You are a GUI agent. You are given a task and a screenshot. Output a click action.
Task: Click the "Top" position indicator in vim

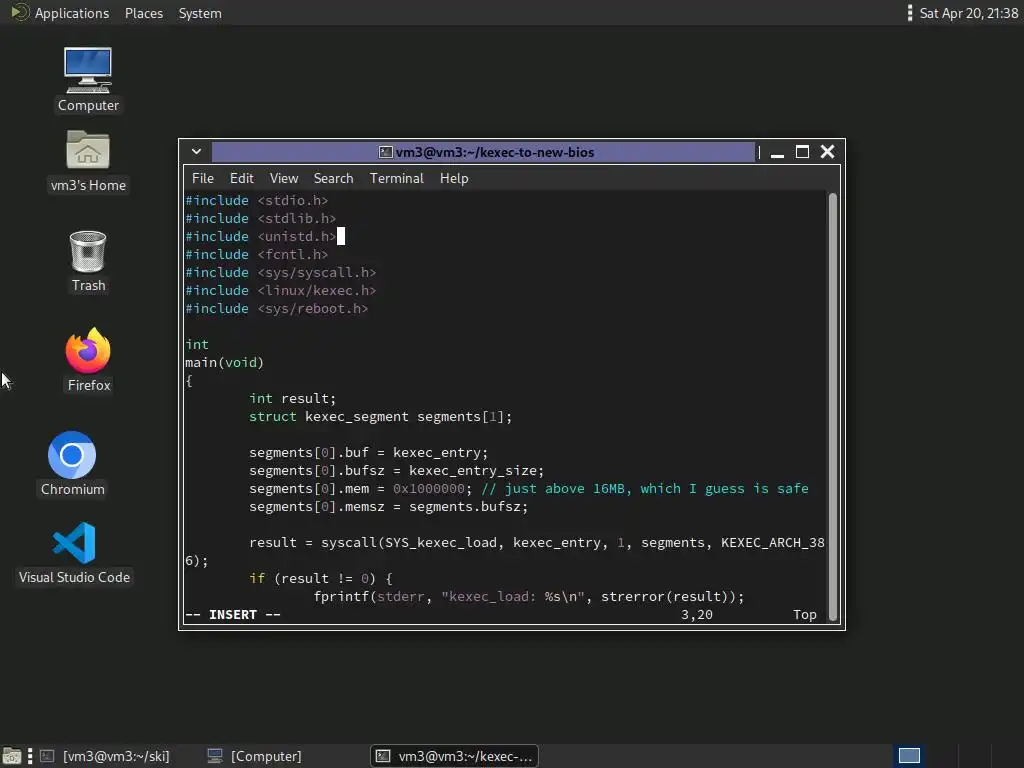point(805,615)
